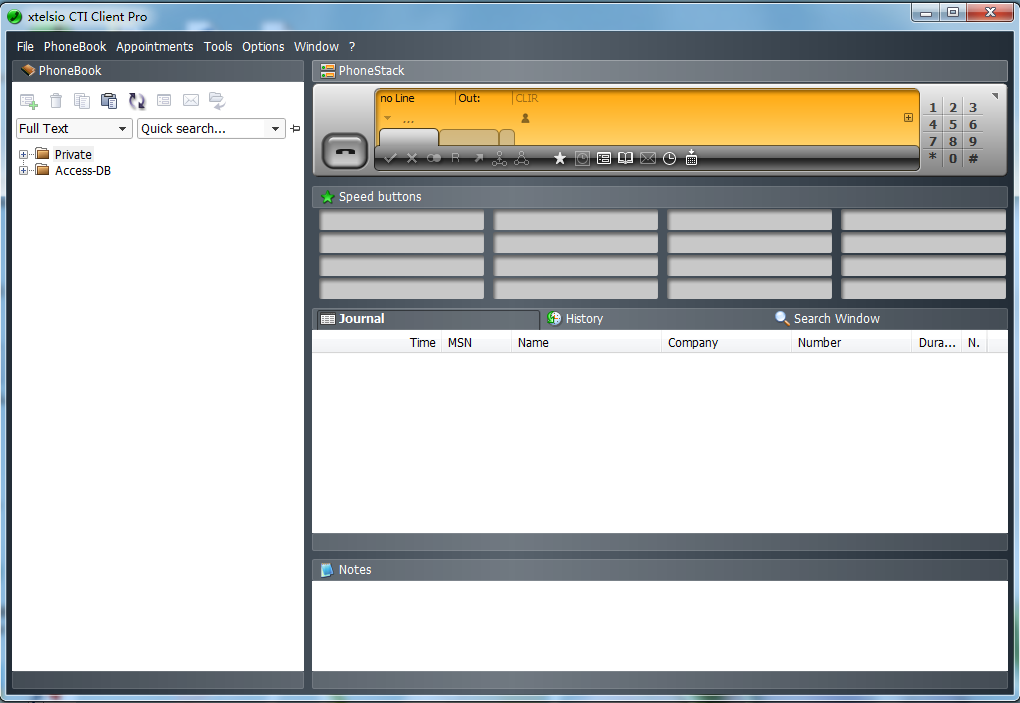Click the round clock icon in call toolbar
Viewport: 1020px width, 703px height.
pos(669,159)
